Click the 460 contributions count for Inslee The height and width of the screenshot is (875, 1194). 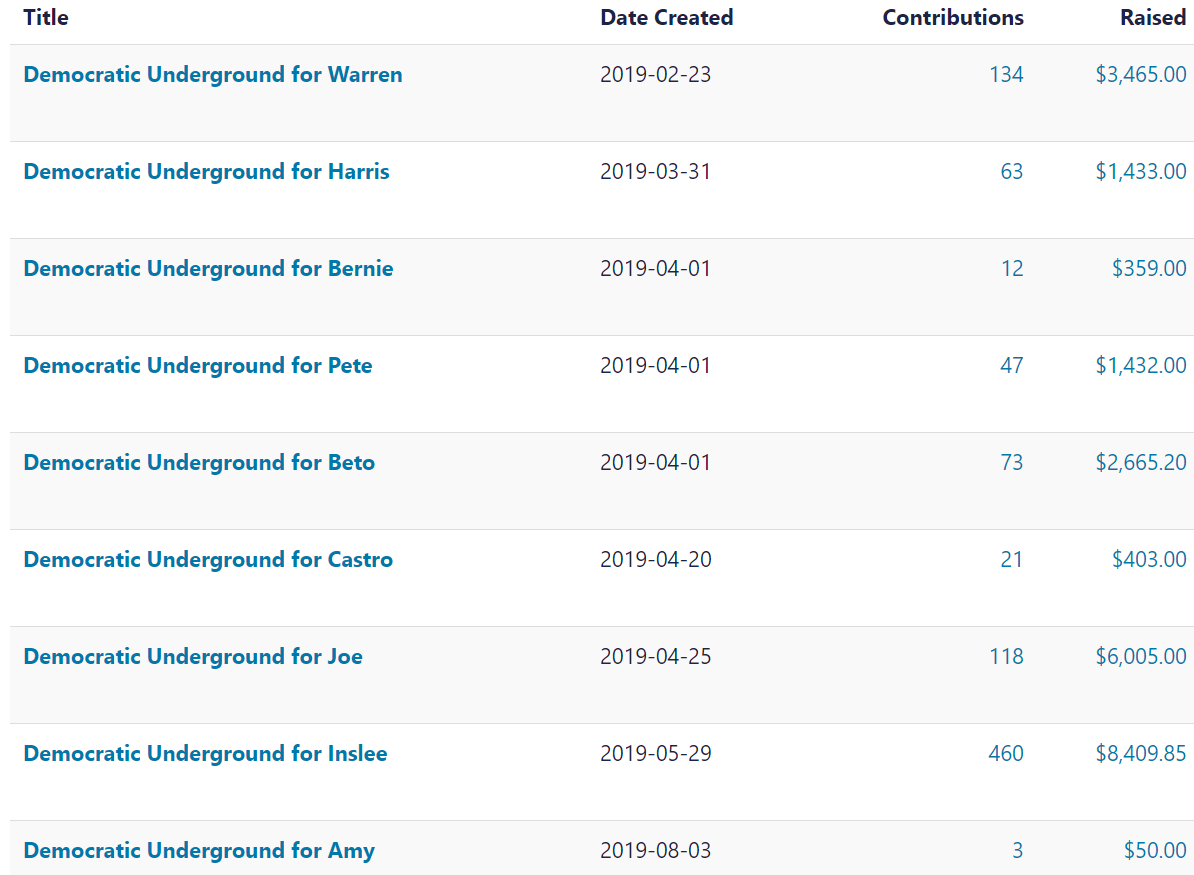click(1006, 754)
